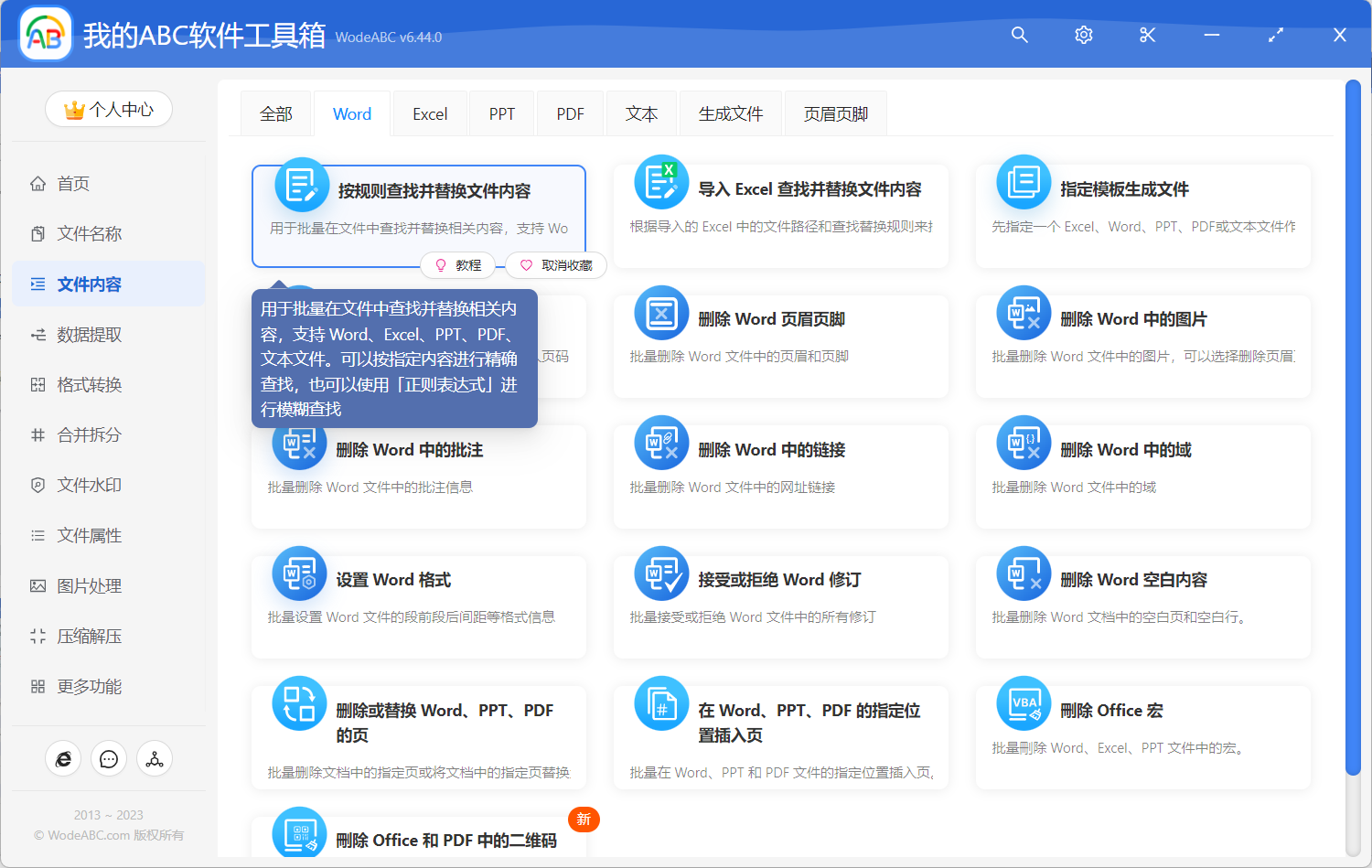The height and width of the screenshot is (868, 1372).
Task: Open settings via the gear icon
Action: tap(1083, 35)
